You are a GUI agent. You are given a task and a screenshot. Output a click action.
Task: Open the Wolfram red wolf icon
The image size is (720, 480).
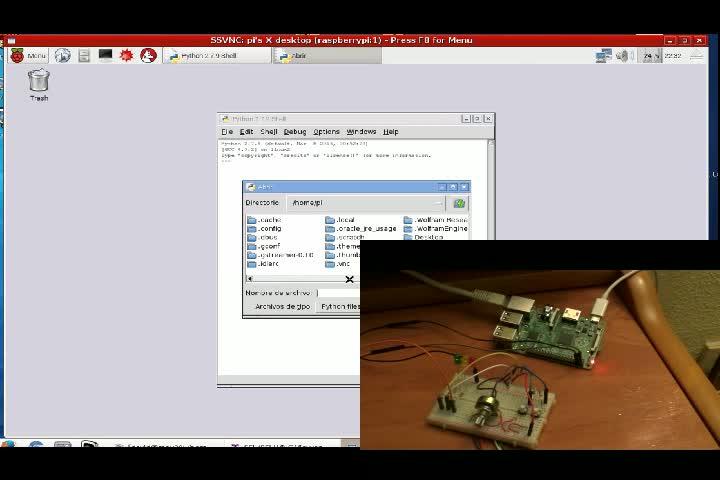pyautogui.click(x=148, y=56)
